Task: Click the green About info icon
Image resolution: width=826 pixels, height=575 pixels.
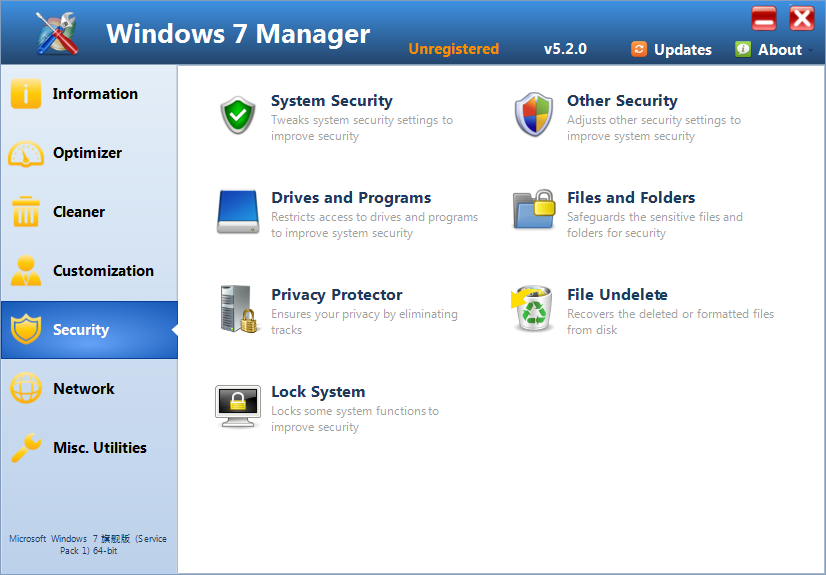Action: tap(743, 49)
